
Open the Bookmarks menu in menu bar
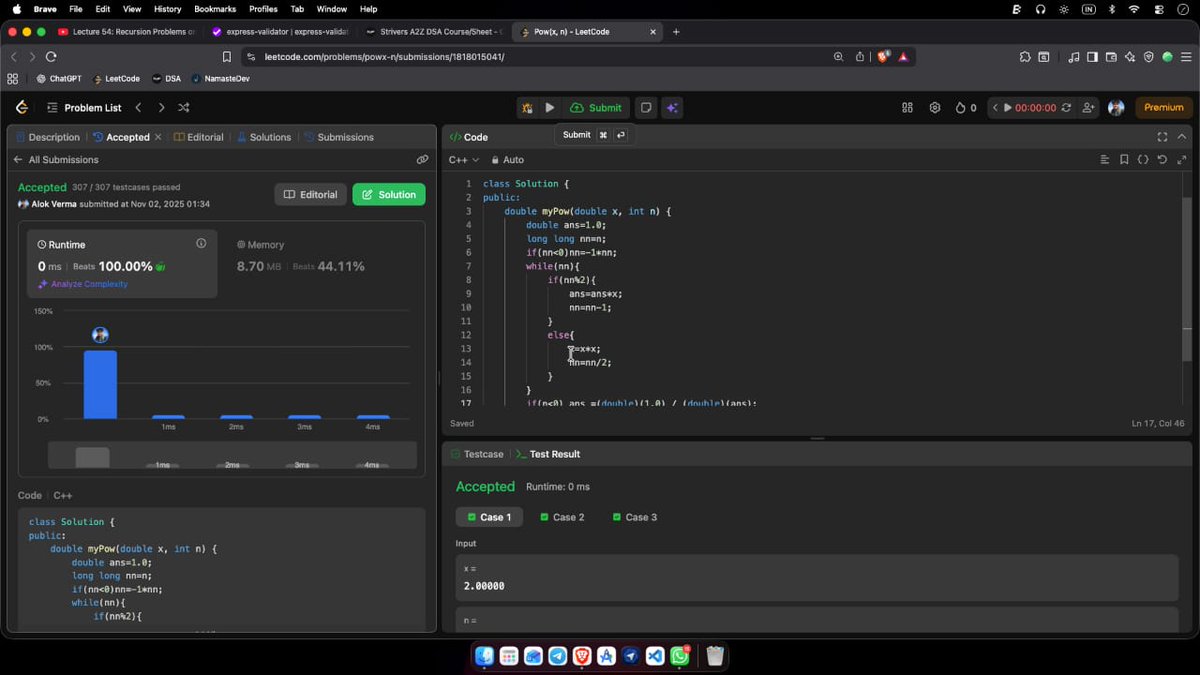214,9
